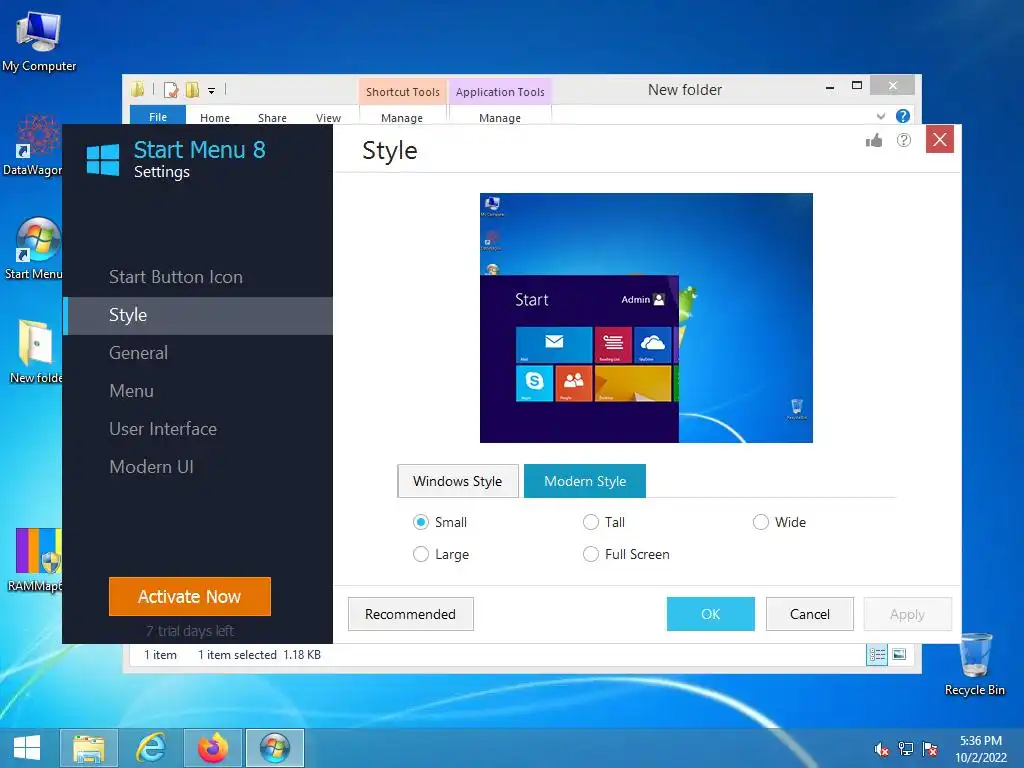Screen dimensions: 1024x768
Task: Click the "7 trial days left" text
Action: (190, 631)
